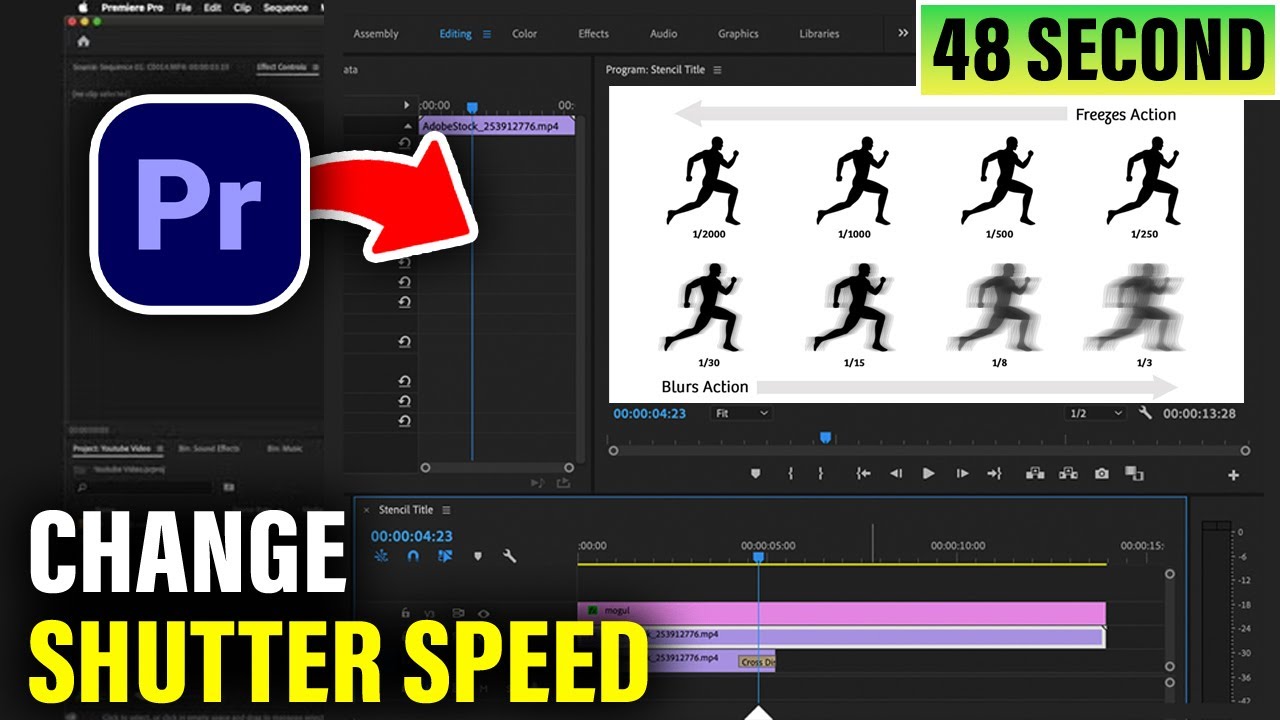Screen dimensions: 1280x720
Task: Click the Effect Controls mini-timeline playhead
Action: click(x=472, y=108)
